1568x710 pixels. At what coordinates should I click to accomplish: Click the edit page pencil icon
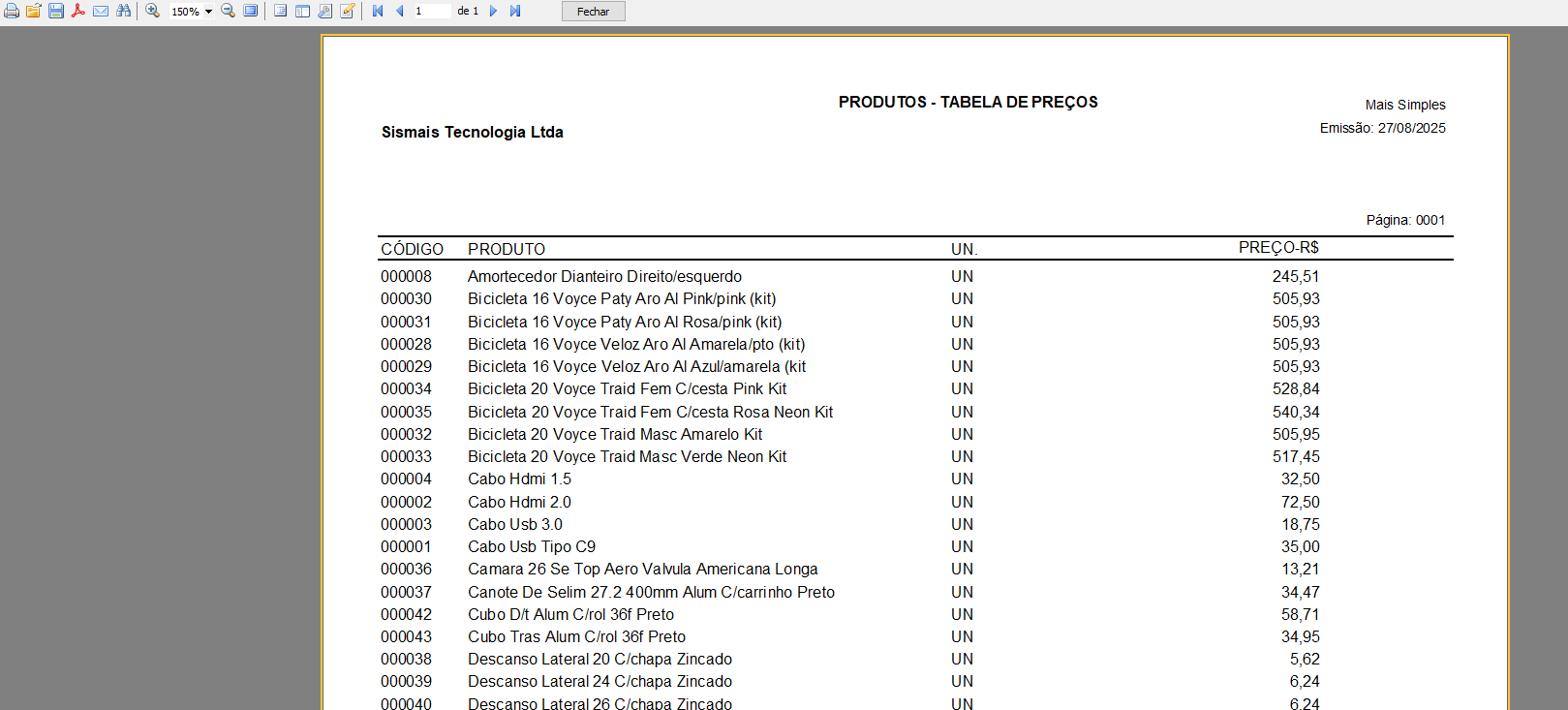347,11
